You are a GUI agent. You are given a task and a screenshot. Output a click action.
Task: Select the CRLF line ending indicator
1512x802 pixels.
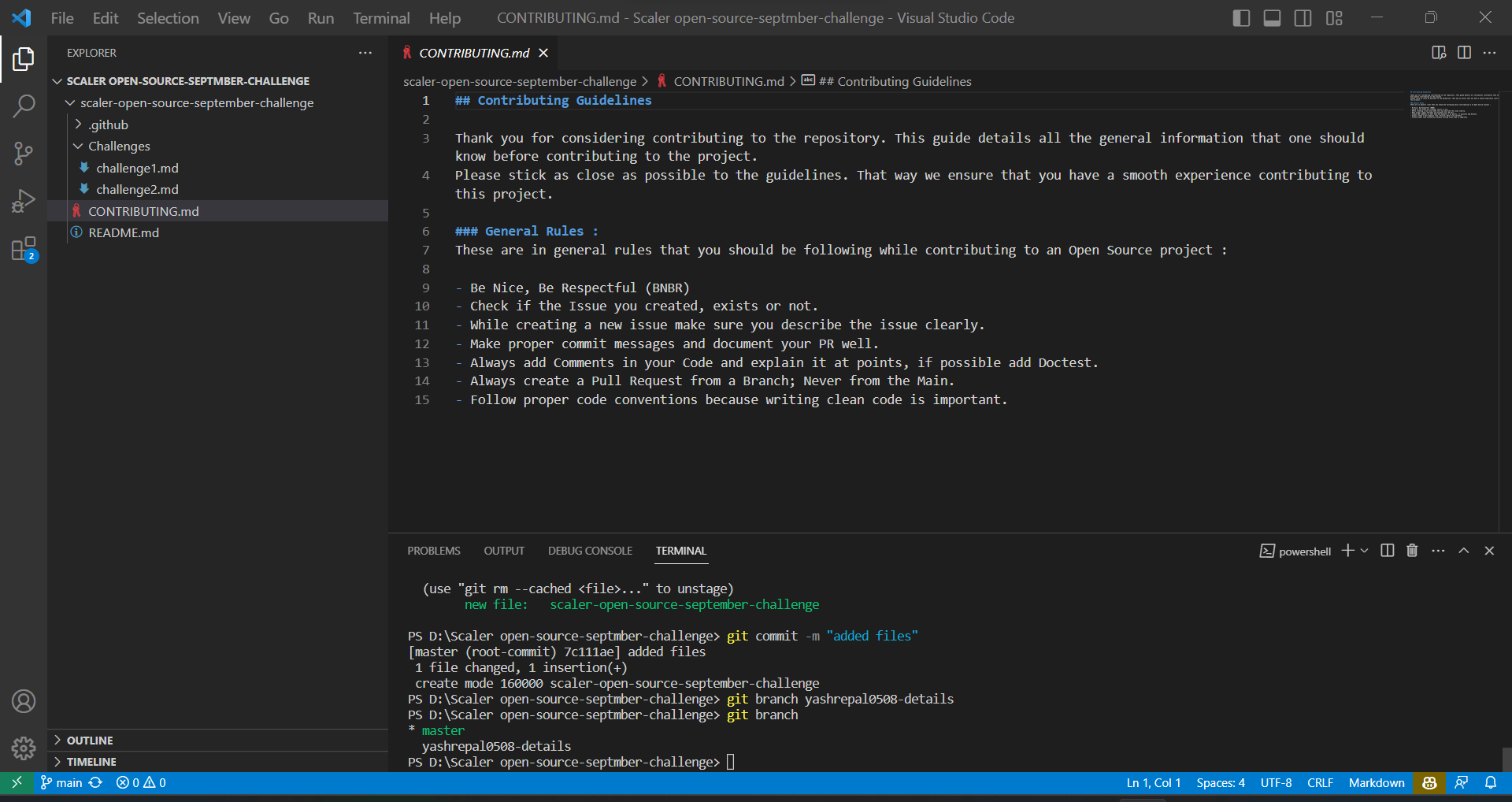pyautogui.click(x=1319, y=782)
